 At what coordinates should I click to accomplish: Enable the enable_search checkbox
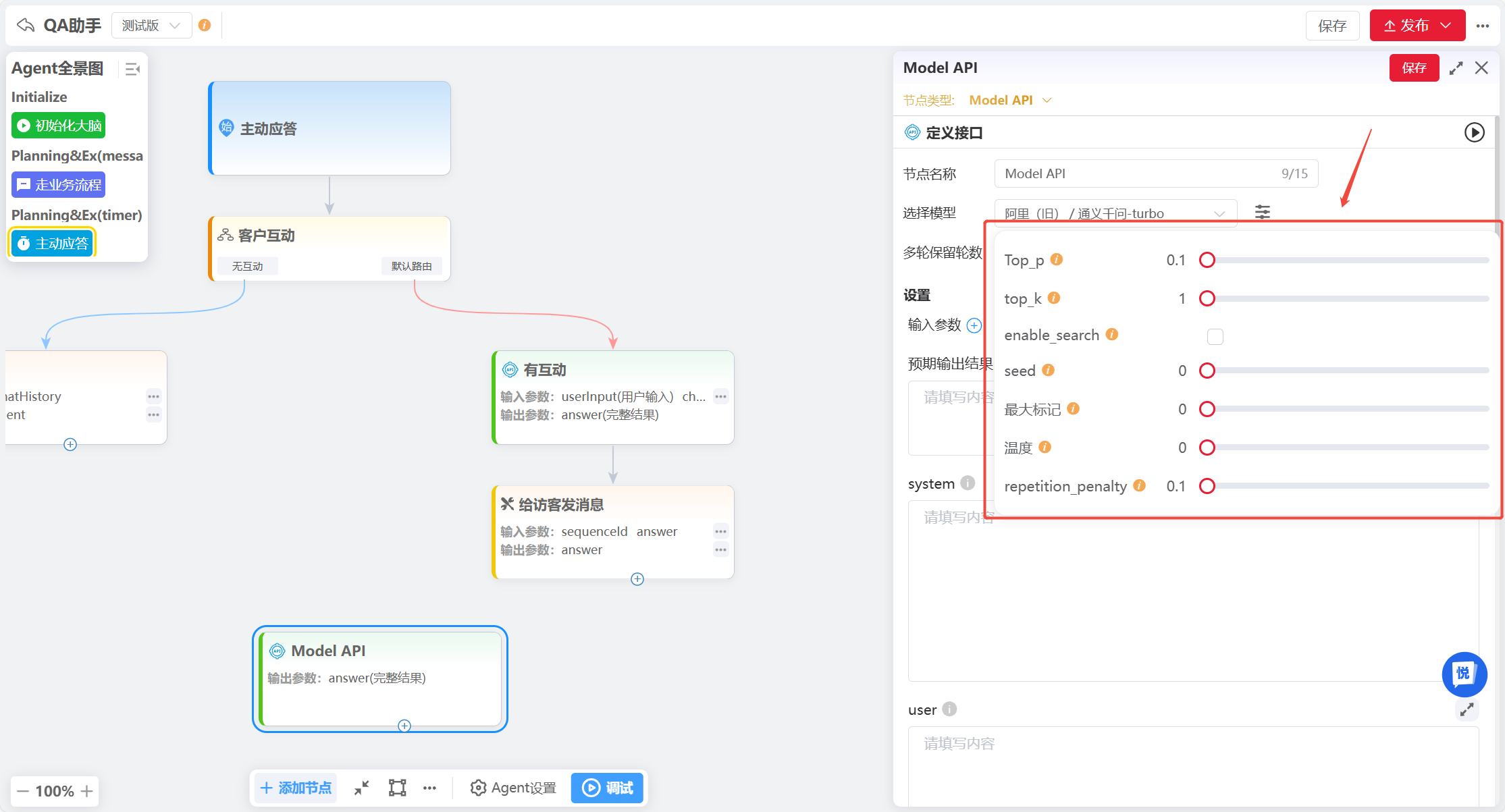1215,336
